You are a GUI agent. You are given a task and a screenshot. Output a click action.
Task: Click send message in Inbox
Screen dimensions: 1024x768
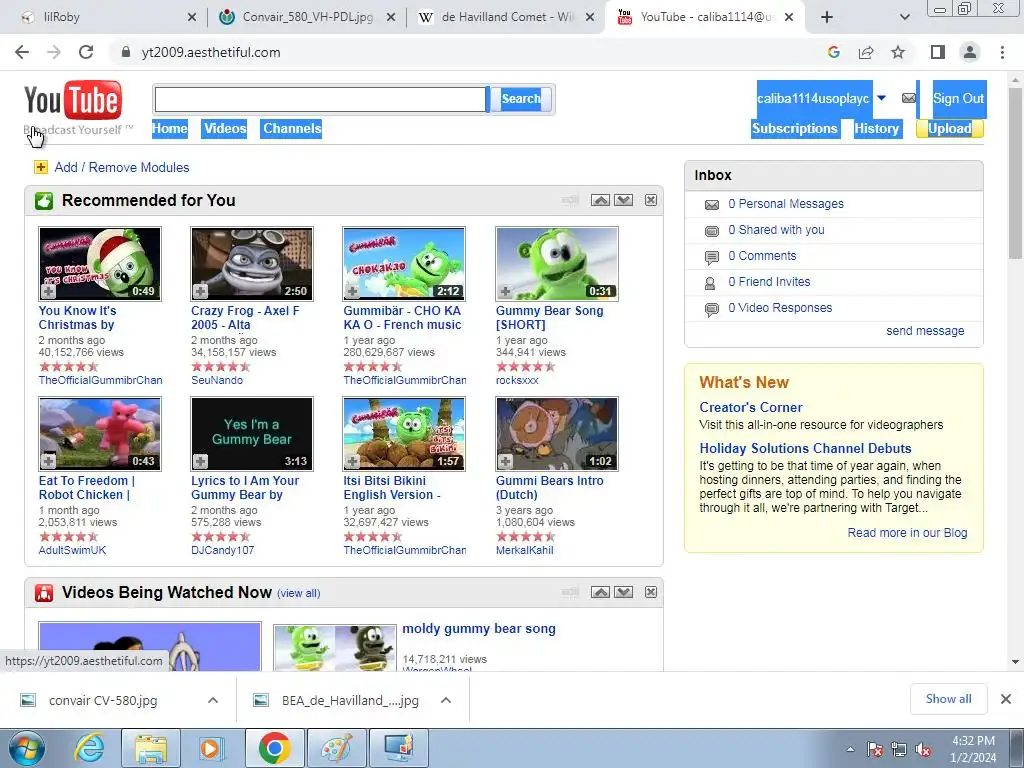(925, 330)
